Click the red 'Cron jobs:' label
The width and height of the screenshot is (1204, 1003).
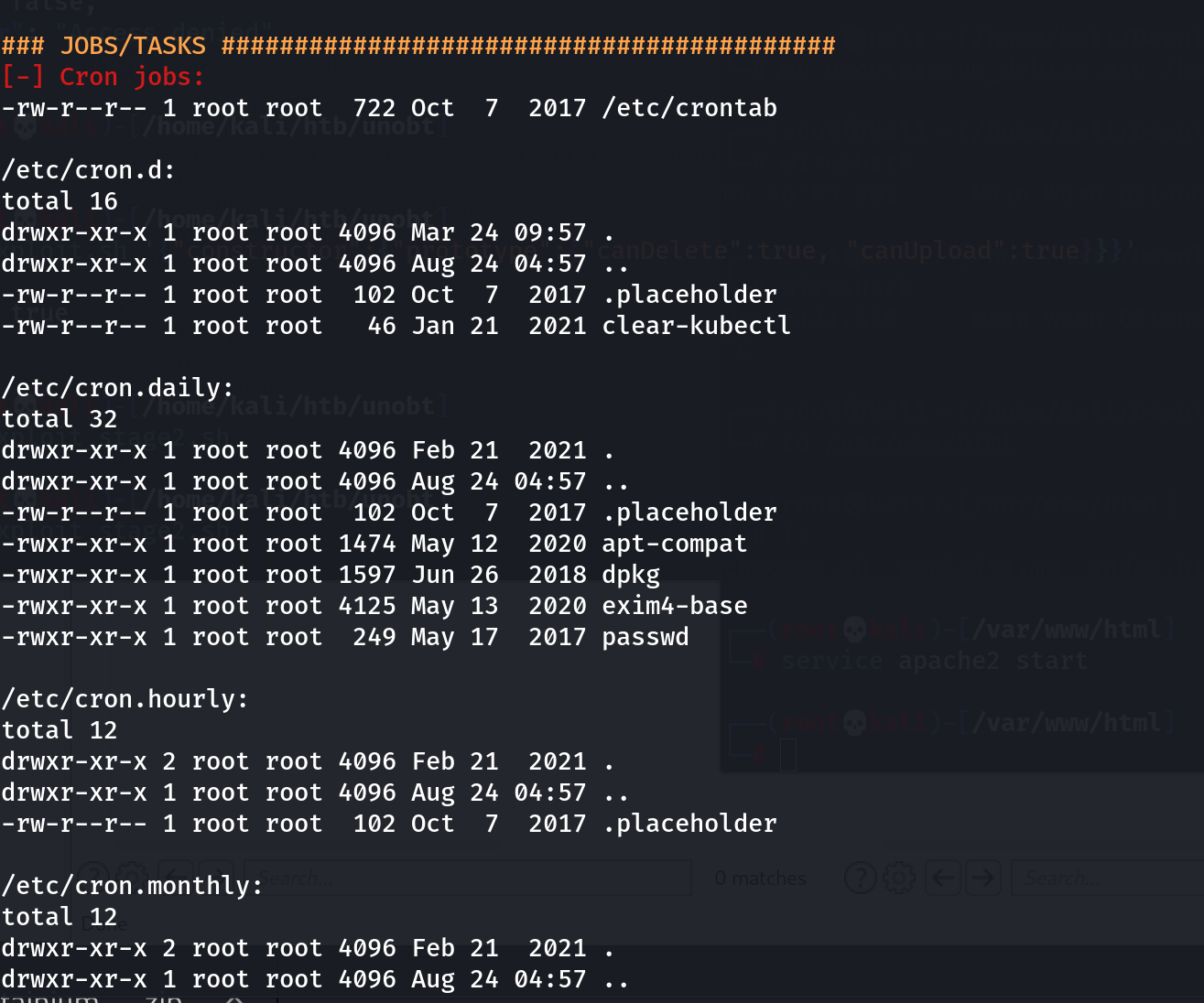click(132, 77)
